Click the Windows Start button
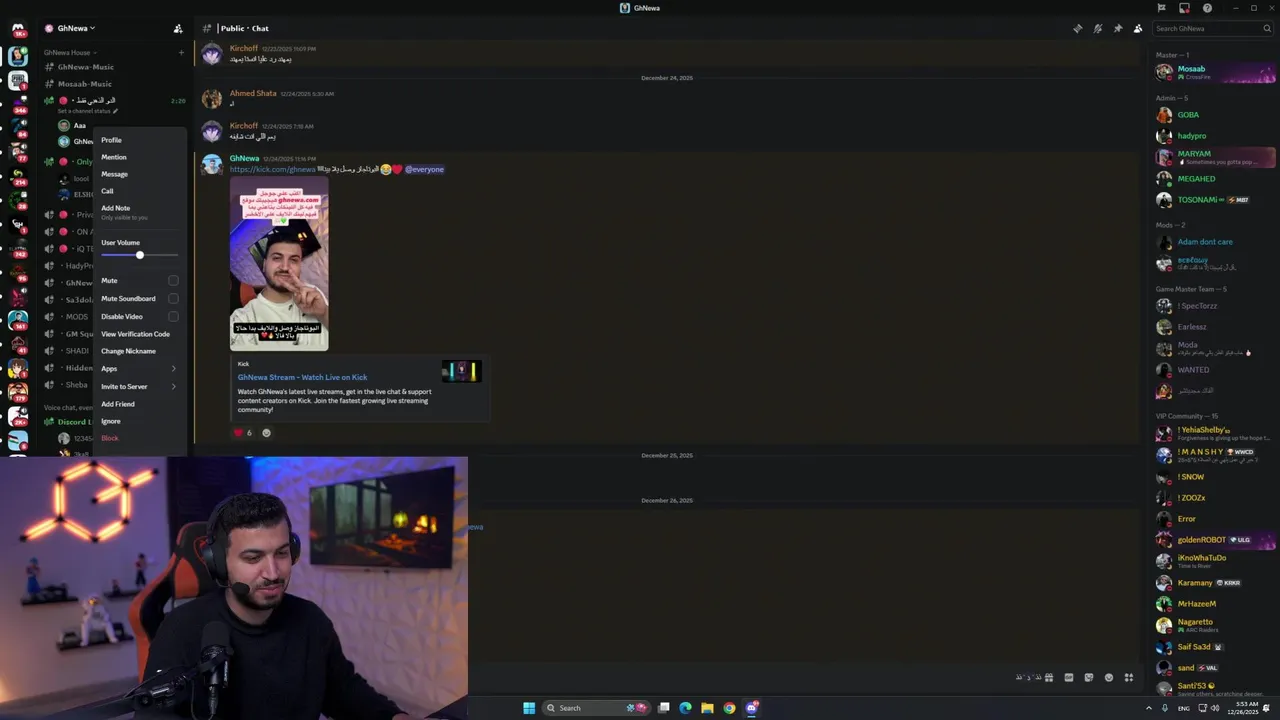Viewport: 1280px width, 720px height. (x=529, y=708)
